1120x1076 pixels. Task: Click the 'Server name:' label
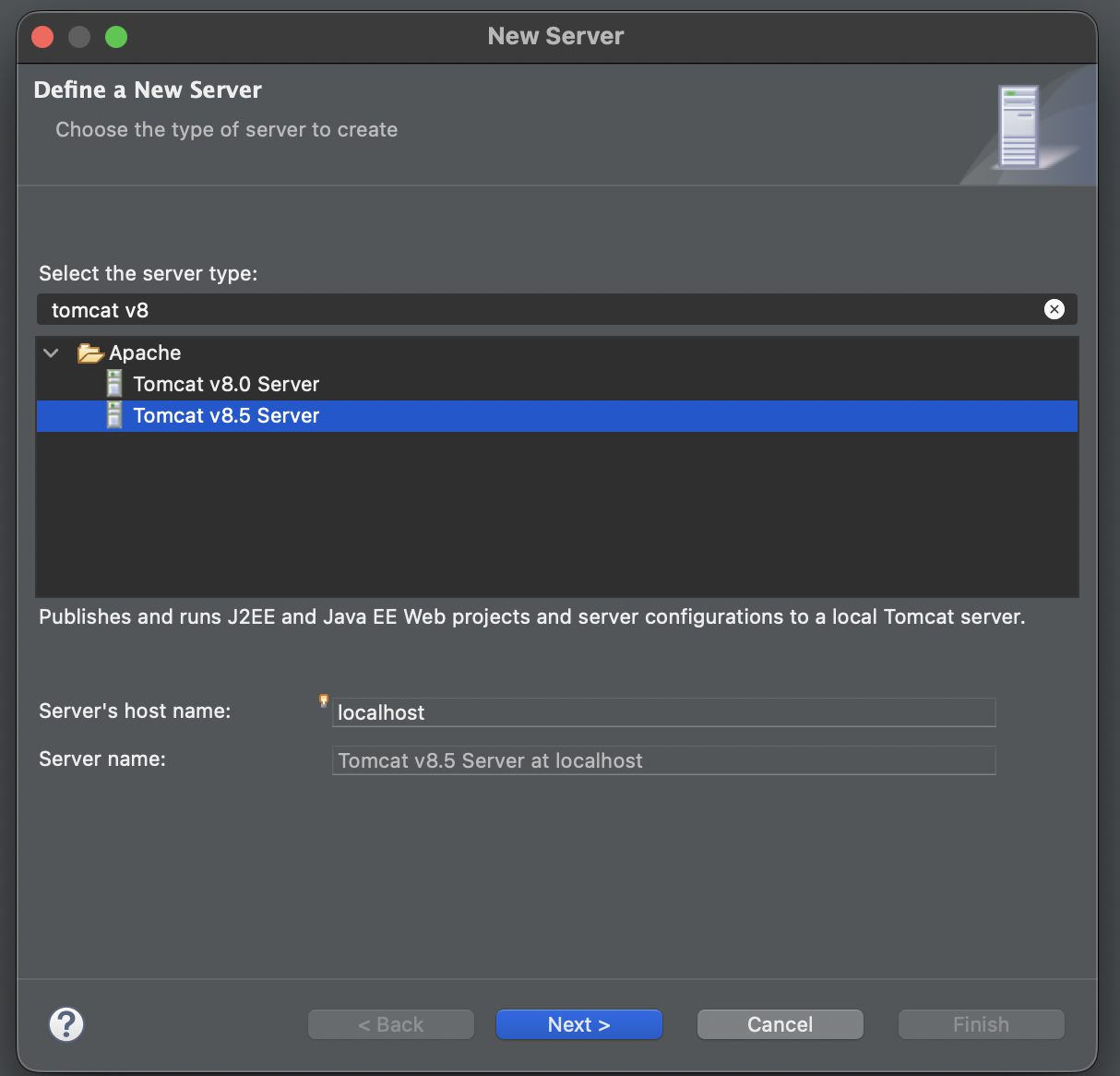pos(102,759)
